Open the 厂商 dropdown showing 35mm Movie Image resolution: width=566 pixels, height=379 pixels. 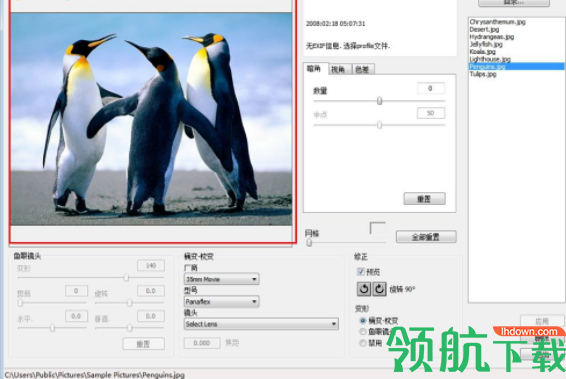221,279
